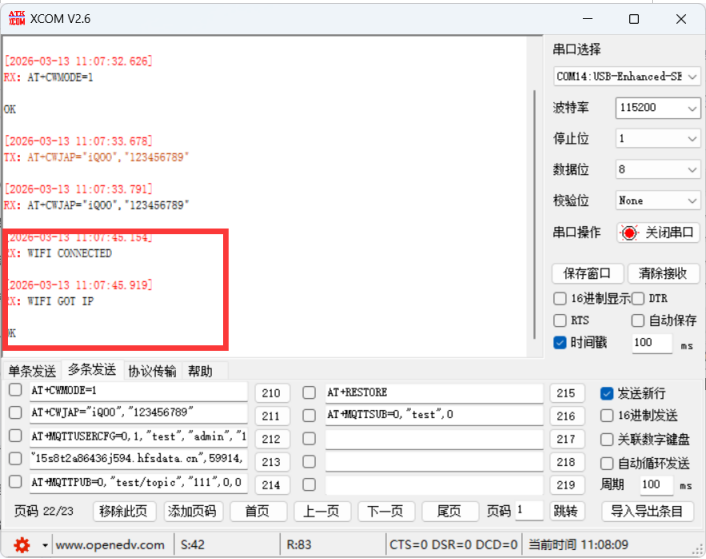Open the data bits dropdown showing 8

tap(658, 170)
